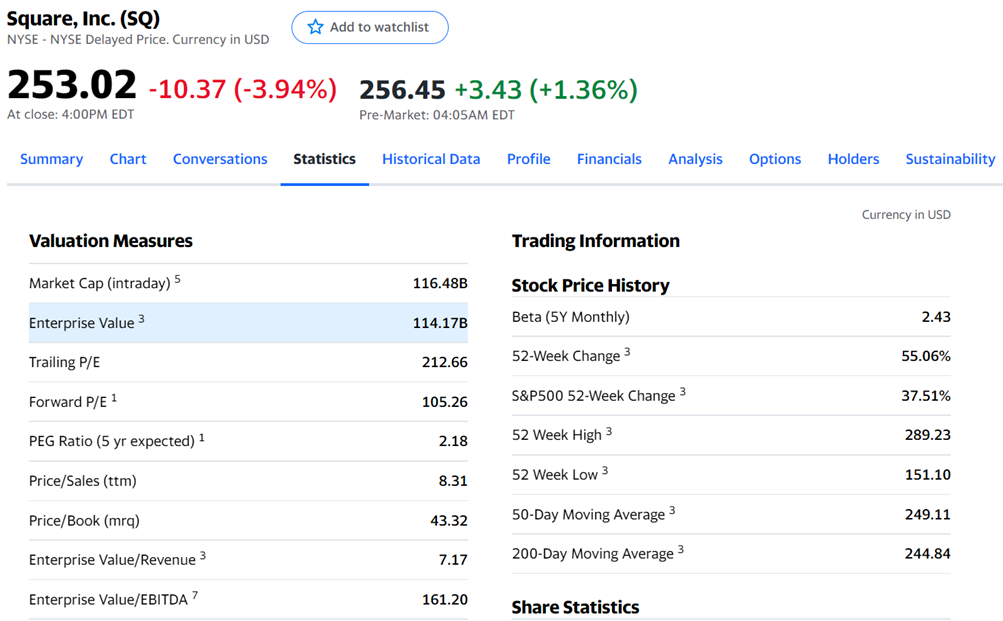This screenshot has width=1003, height=621.
Task: Open the Conversations tab
Action: point(220,159)
